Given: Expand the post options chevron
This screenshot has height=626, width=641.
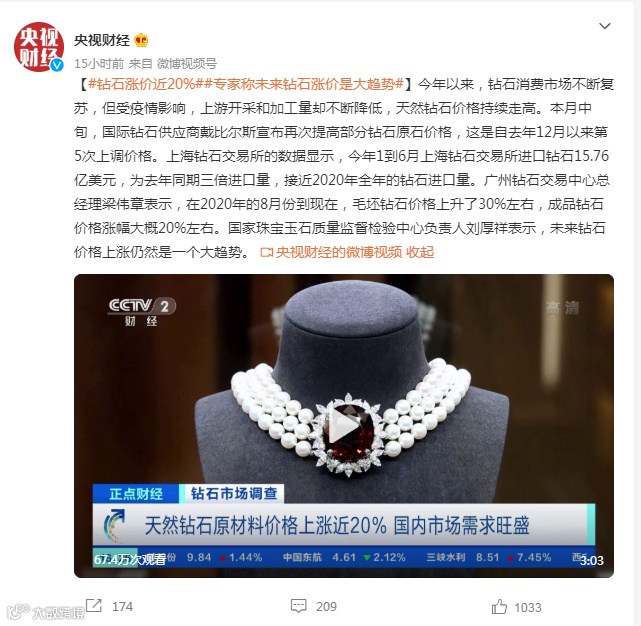Looking at the screenshot, I should (x=605, y=26).
